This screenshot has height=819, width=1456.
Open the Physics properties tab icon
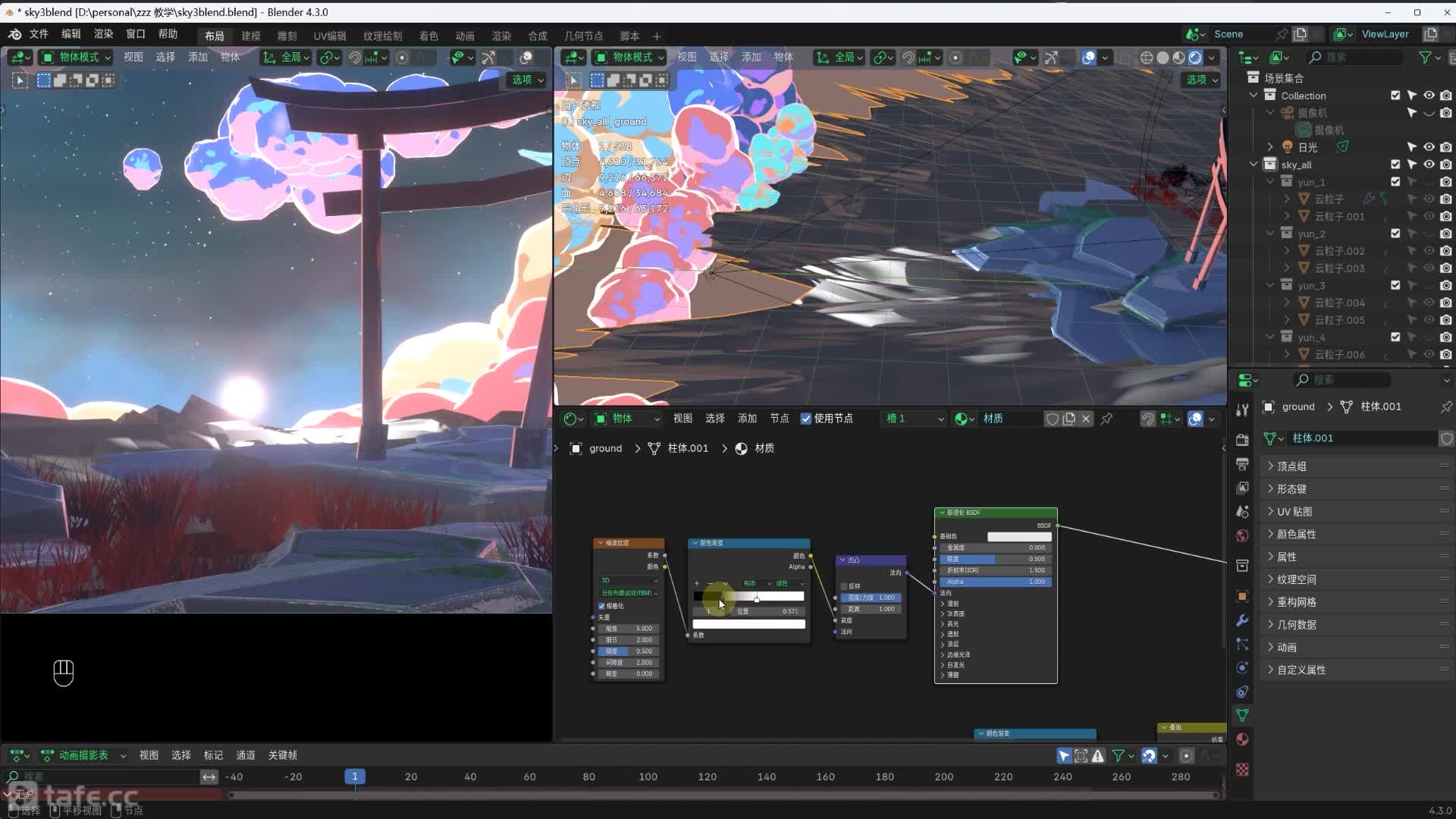click(1242, 668)
